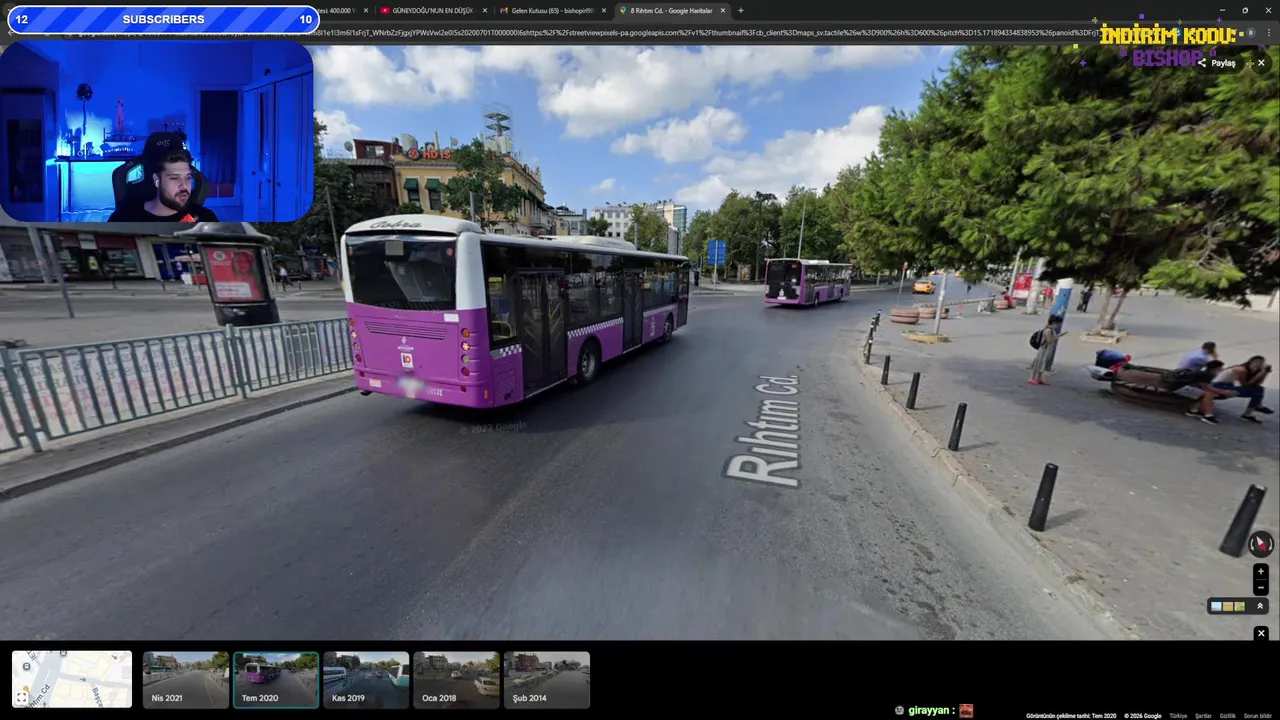Click the Görüntünün çekilme tarihi text
This screenshot has height=720, width=1280.
coord(1071,716)
